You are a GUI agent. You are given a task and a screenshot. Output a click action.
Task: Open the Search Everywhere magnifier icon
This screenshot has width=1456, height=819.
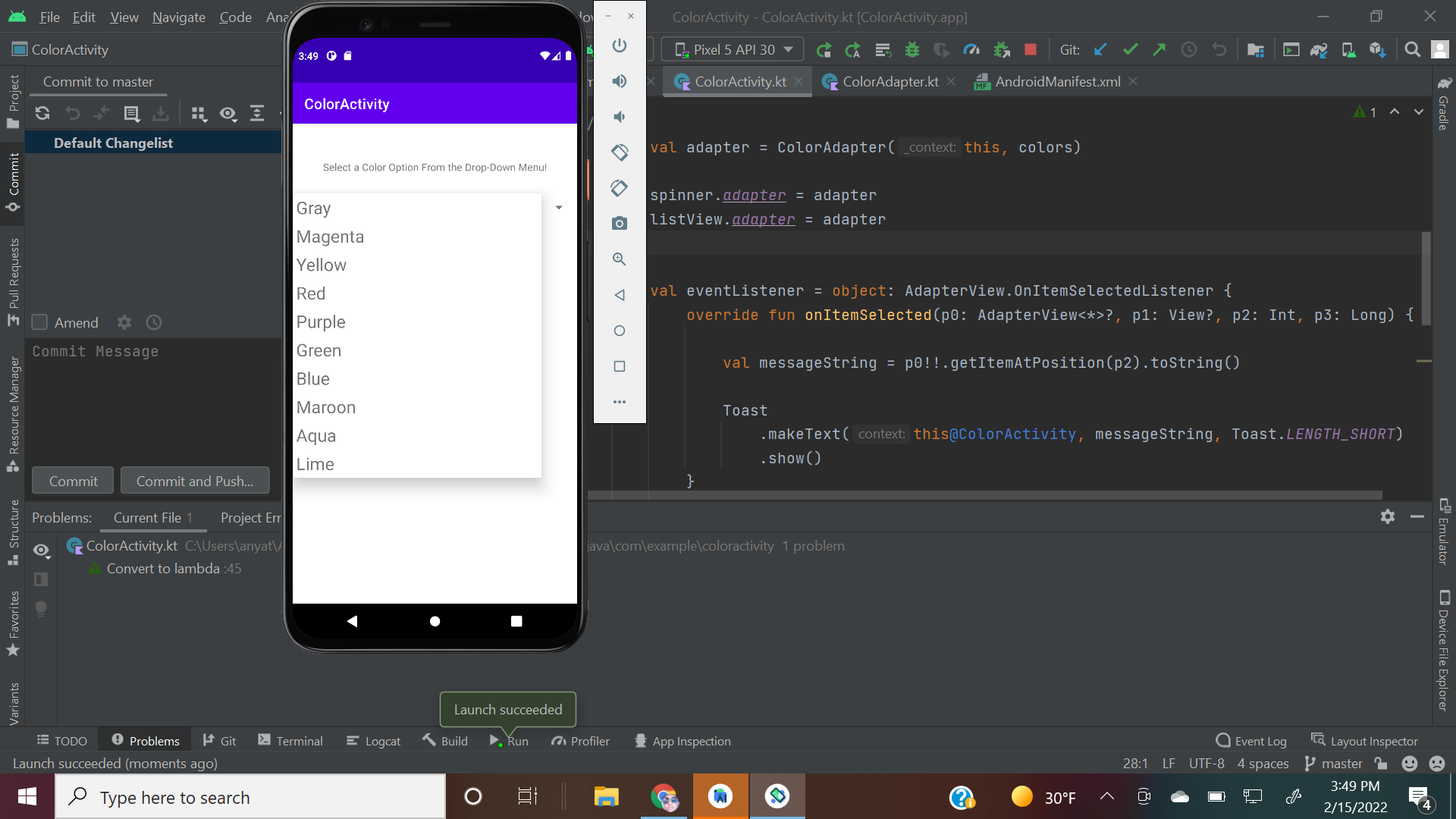point(1412,50)
